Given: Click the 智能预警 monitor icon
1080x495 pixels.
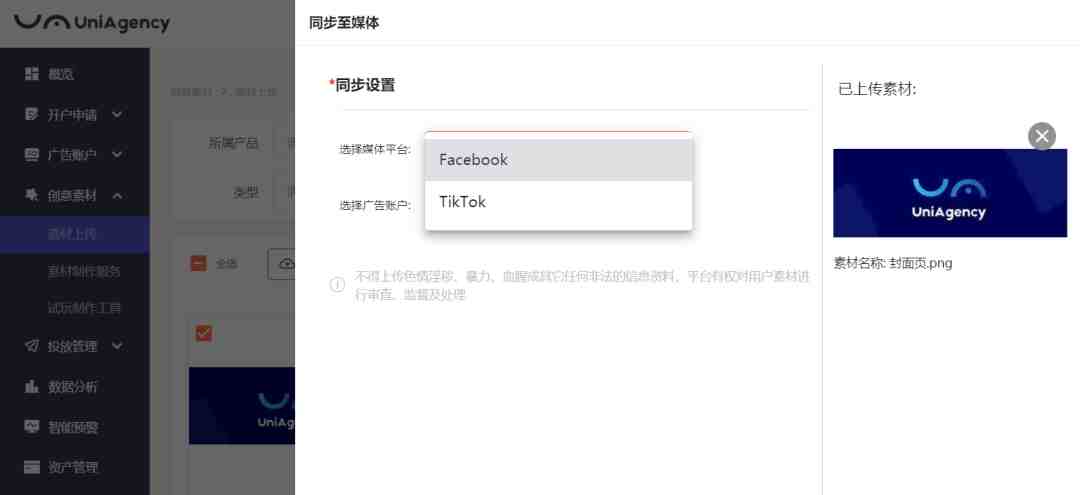Looking at the screenshot, I should 32,427.
